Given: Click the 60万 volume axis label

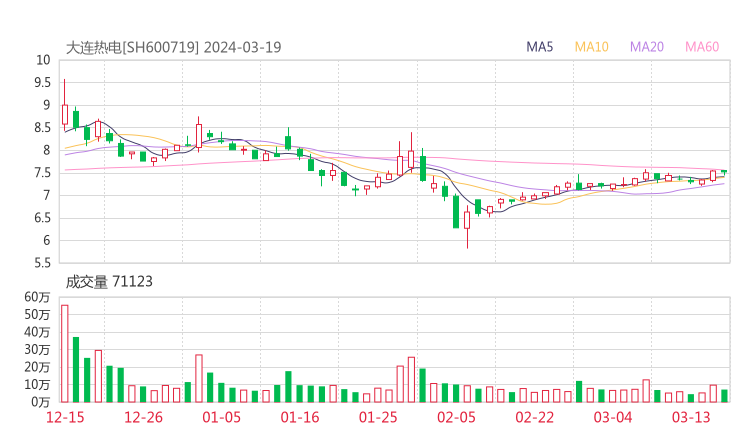Looking at the screenshot, I should point(37,297).
